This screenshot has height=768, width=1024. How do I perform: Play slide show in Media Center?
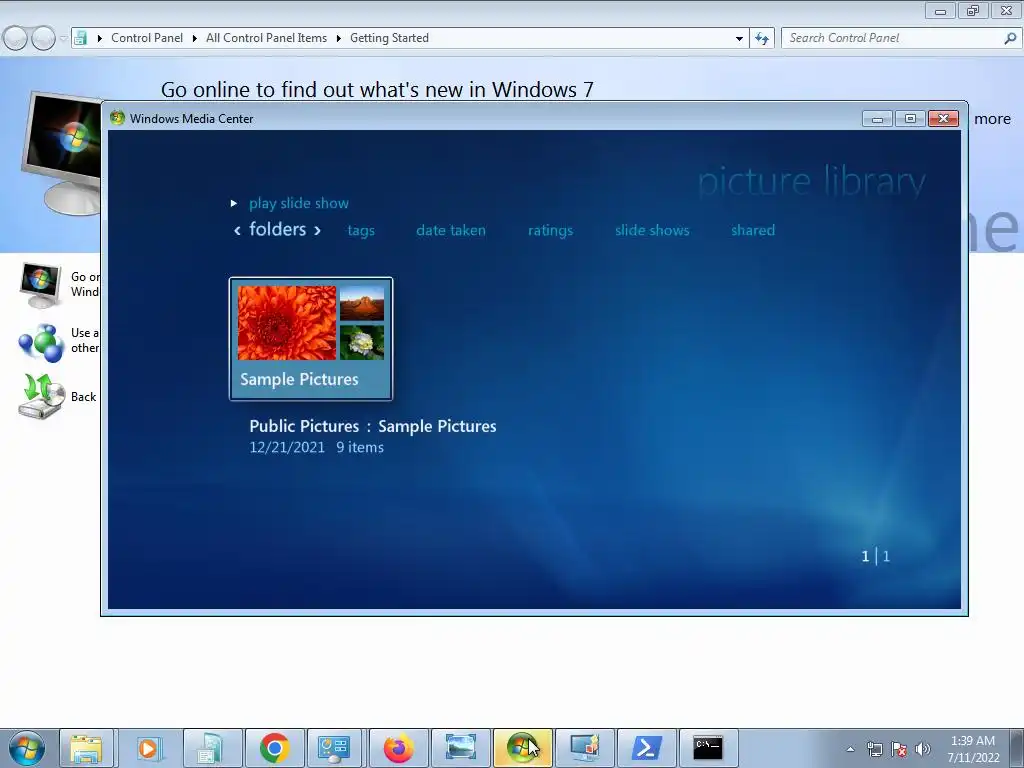298,203
